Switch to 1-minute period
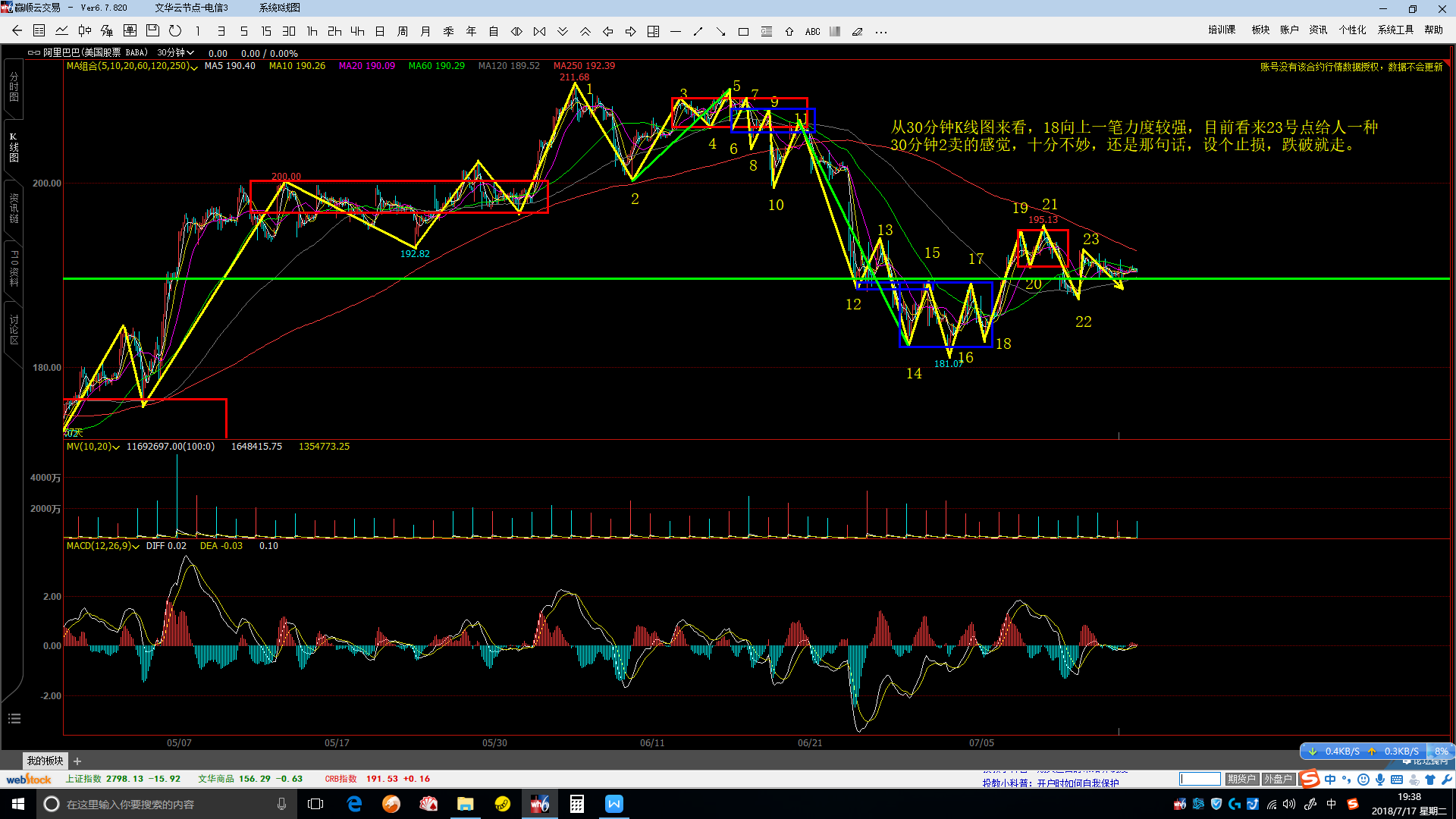 pyautogui.click(x=198, y=31)
